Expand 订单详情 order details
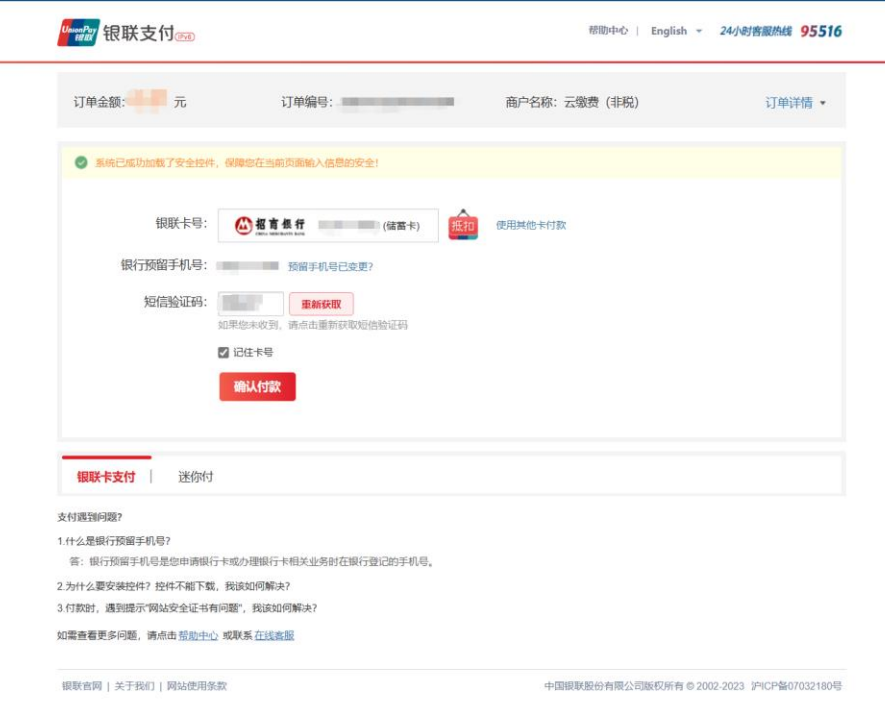The width and height of the screenshot is (885, 706). click(795, 102)
